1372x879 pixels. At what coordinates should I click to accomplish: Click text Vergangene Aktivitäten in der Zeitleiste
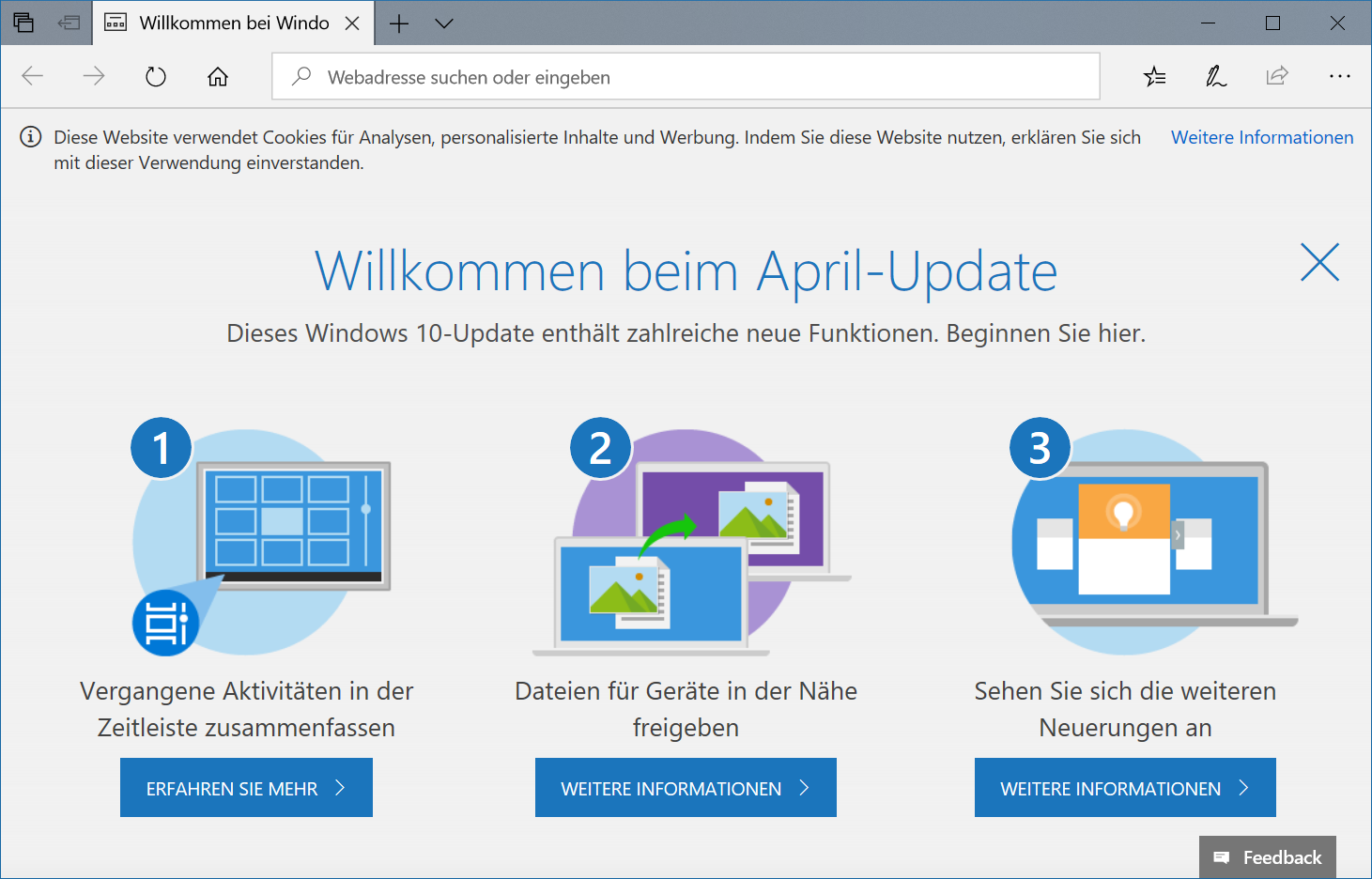coord(246,709)
